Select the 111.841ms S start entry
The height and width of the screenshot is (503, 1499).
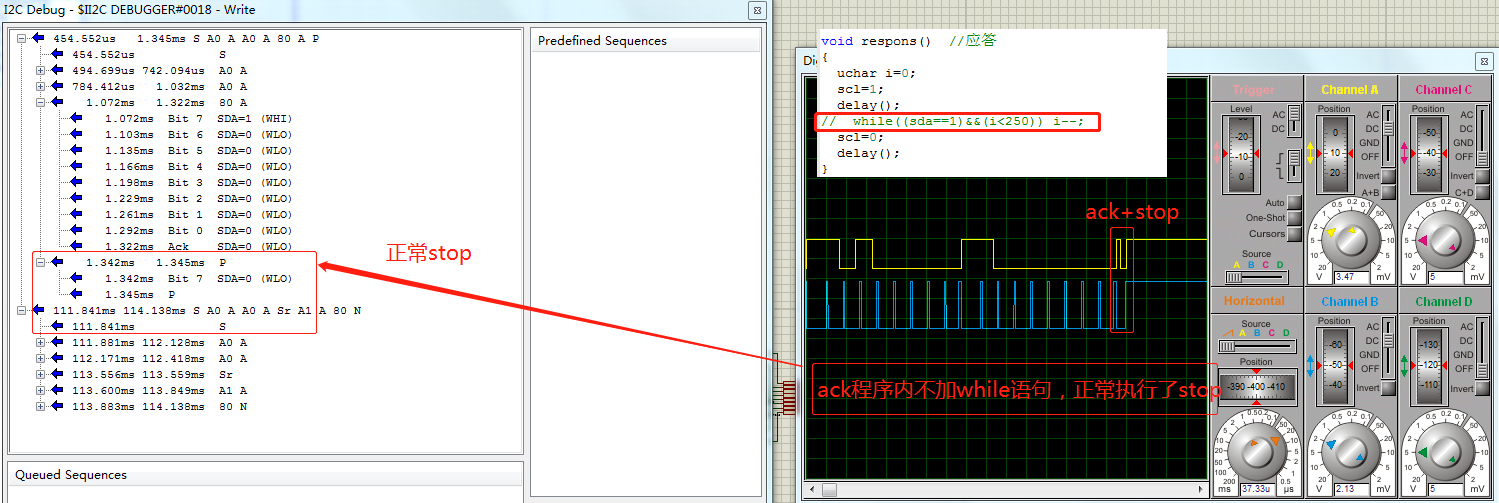(148, 326)
